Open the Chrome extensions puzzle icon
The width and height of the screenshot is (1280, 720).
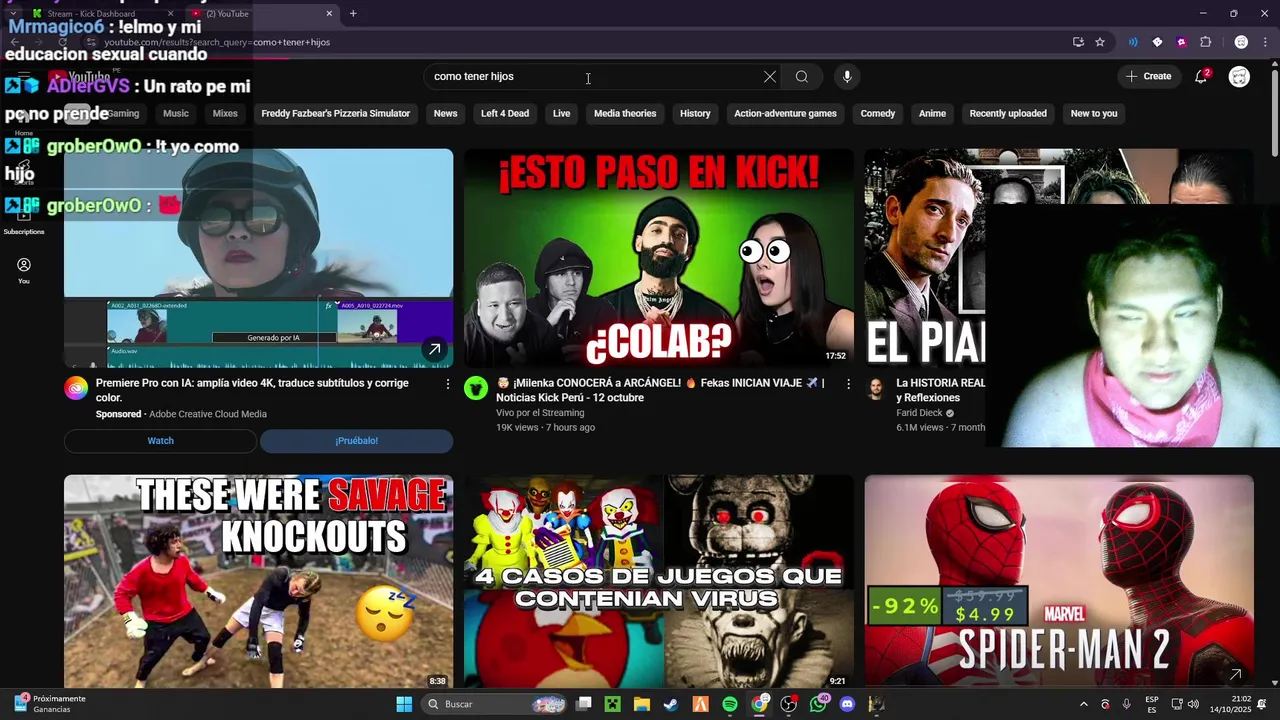pos(1205,42)
